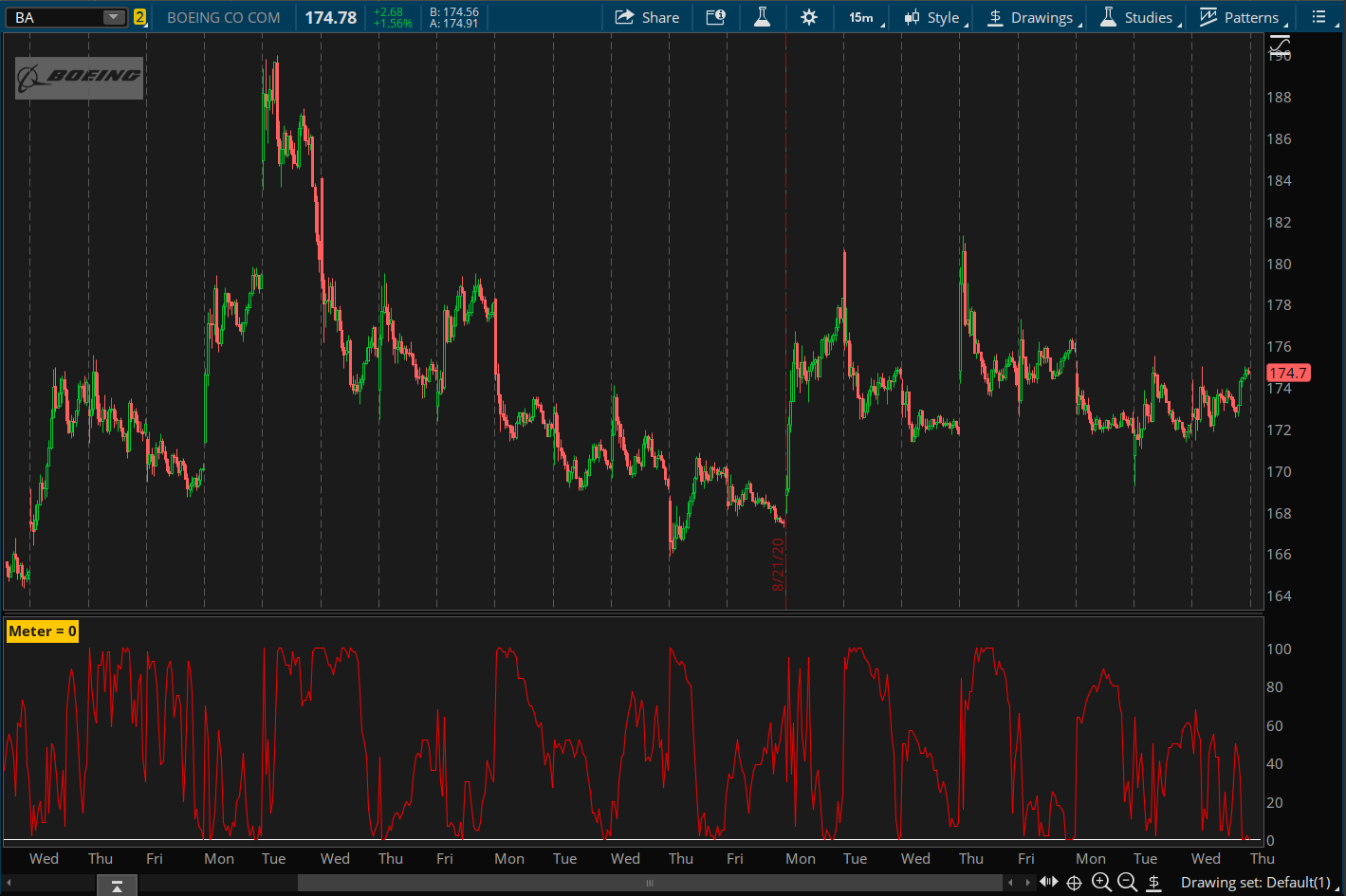The width and height of the screenshot is (1346, 896).
Task: Click the price axis scale icon
Action: [x=1279, y=45]
